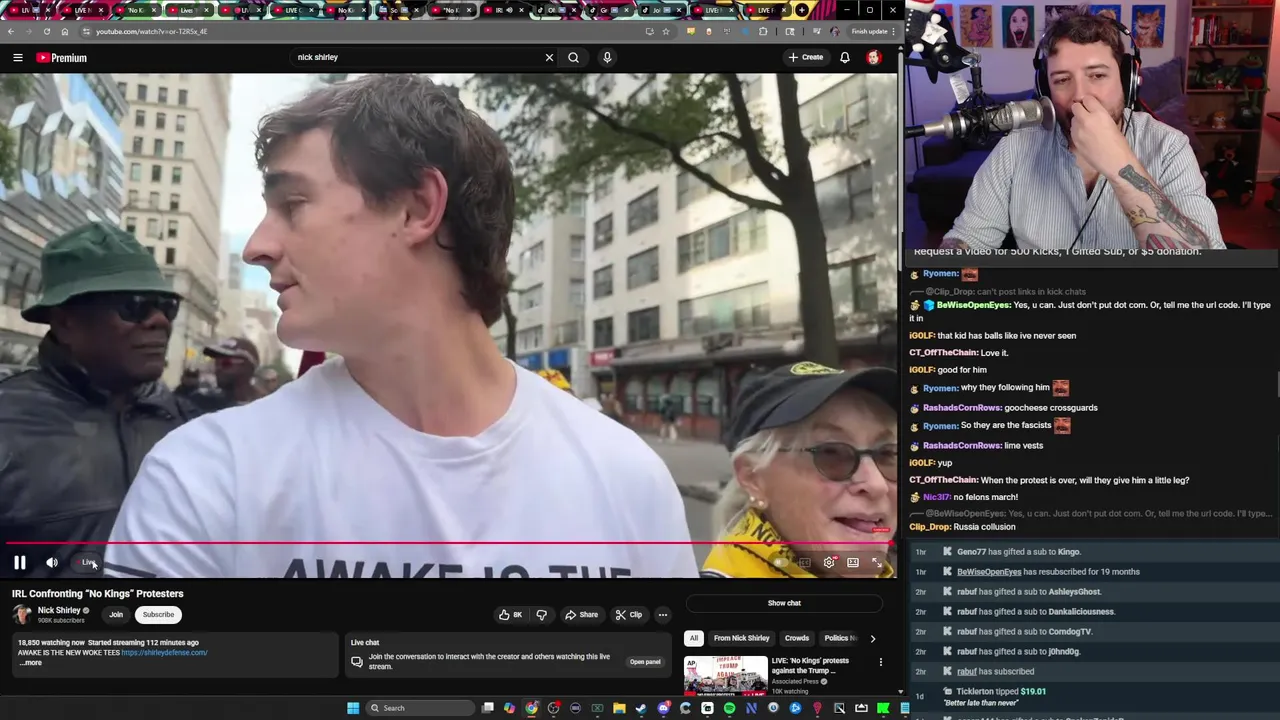
Task: Jump to live with the Live badge
Action: point(88,563)
